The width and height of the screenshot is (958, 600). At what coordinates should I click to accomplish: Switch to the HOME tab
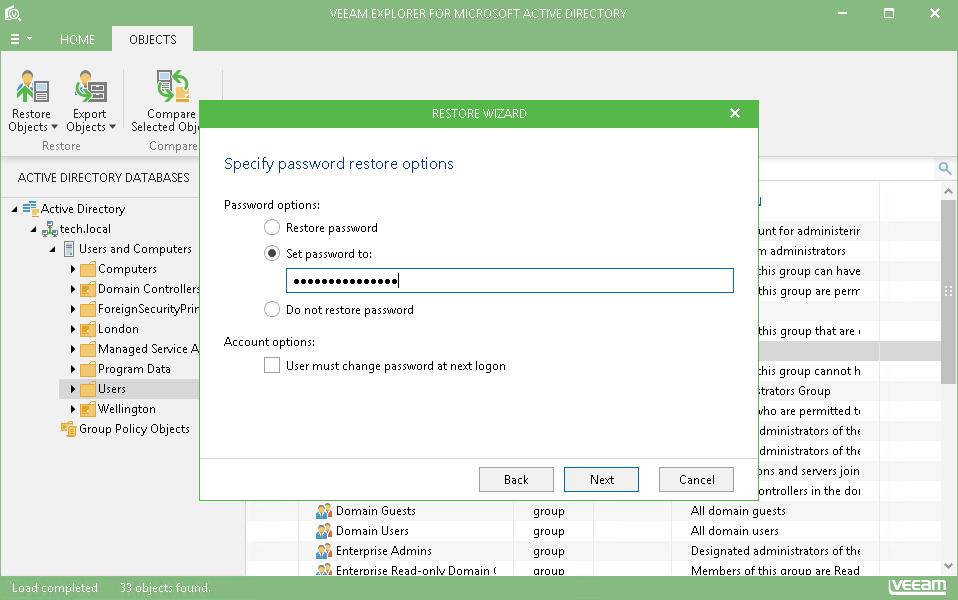tap(77, 40)
